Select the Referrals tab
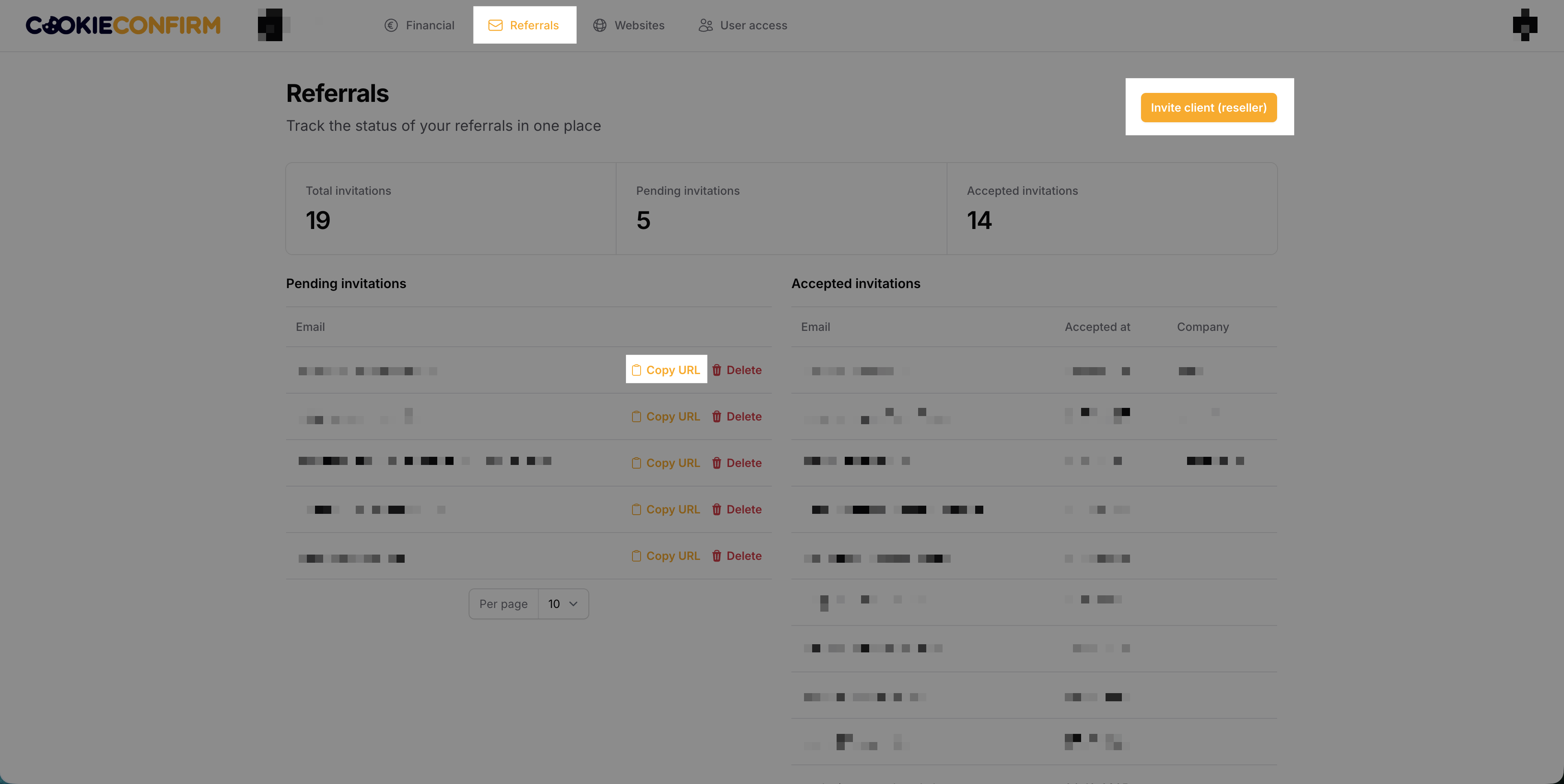Screen dimensions: 1564x784 (524, 25)
